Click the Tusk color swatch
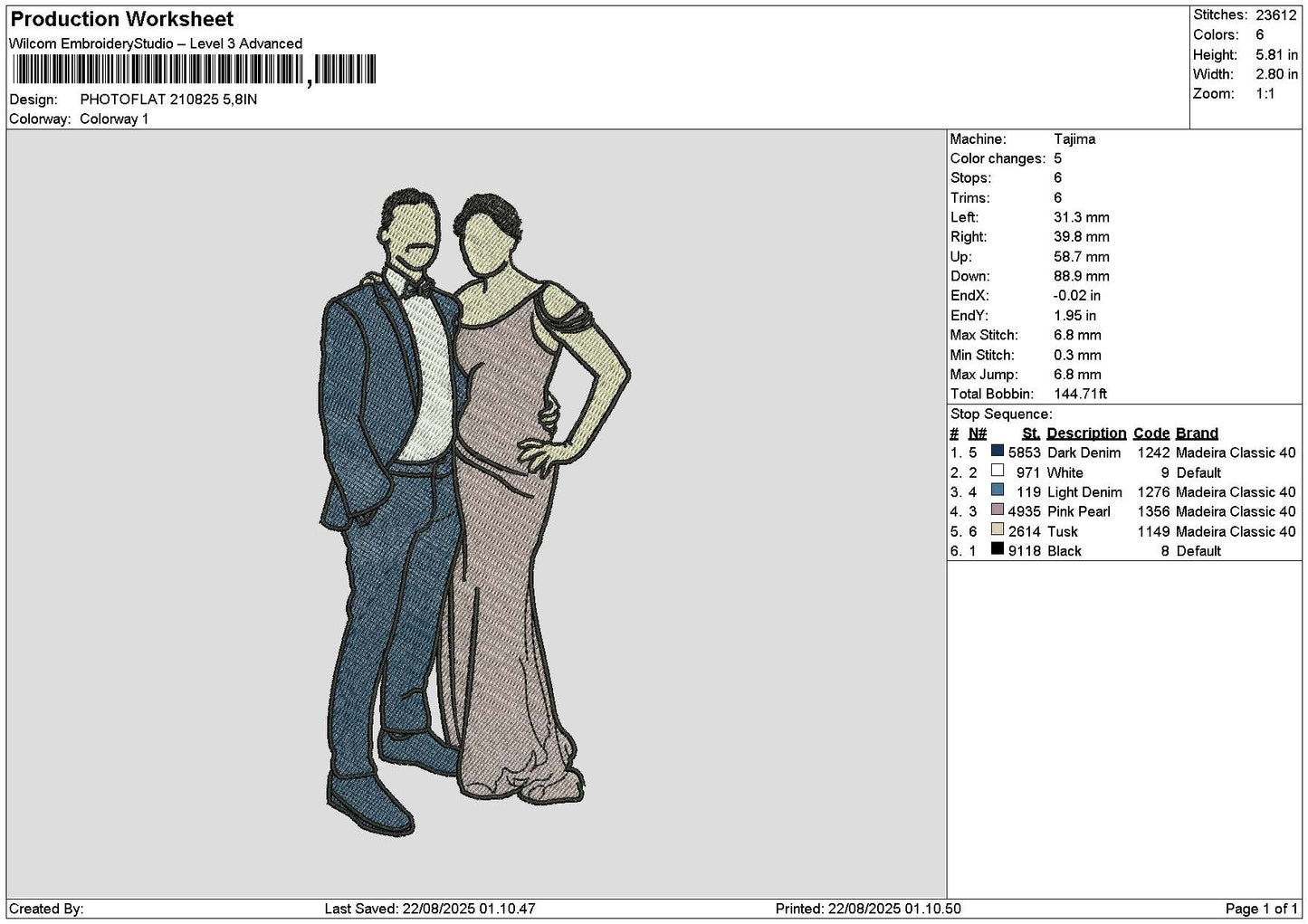The width and height of the screenshot is (1308, 924). coord(998,529)
